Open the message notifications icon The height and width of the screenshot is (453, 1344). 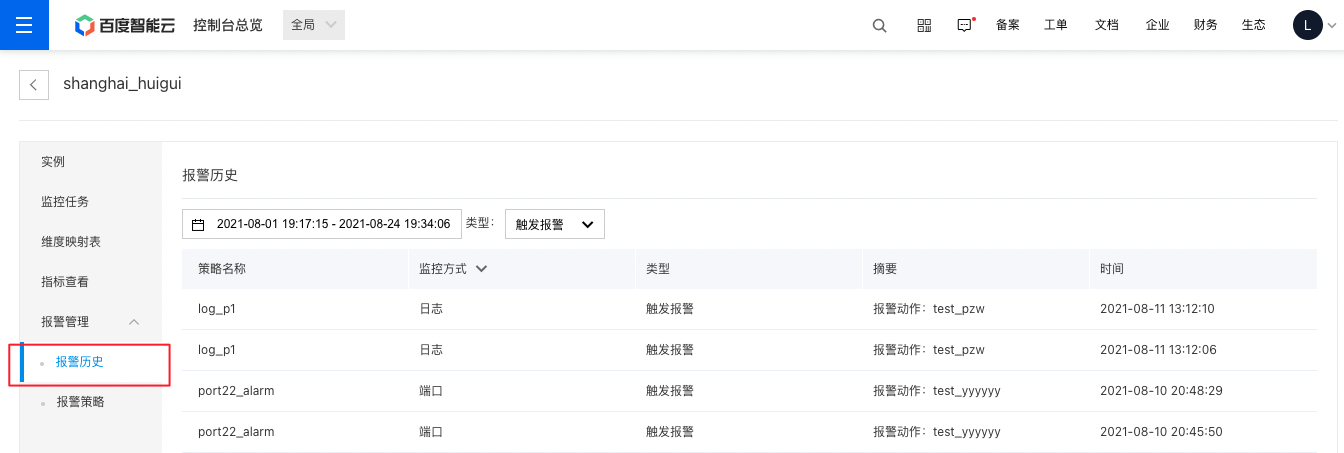(x=965, y=26)
